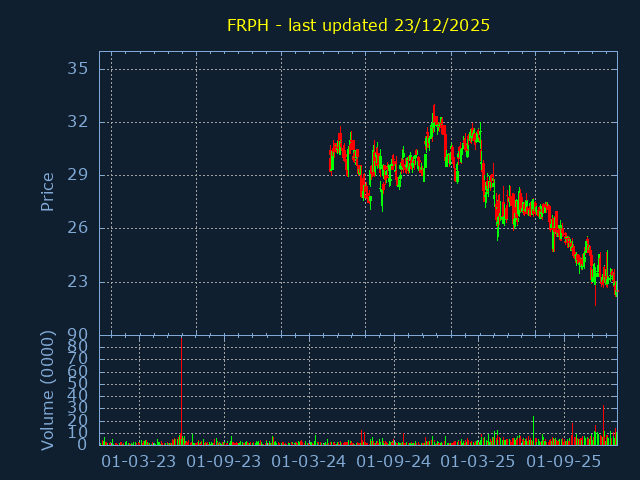Click the 01-09-24 date label
640x480 pixels.
(x=394, y=461)
